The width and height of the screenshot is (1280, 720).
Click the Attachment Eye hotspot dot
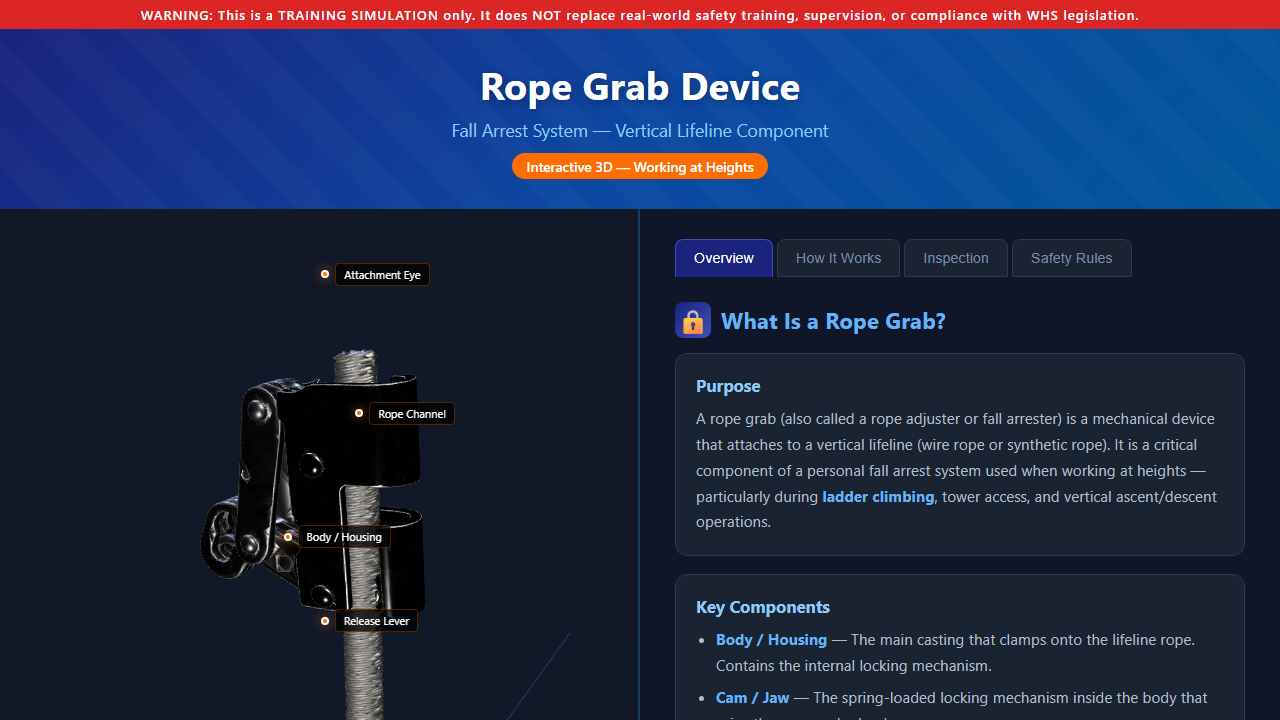click(325, 274)
